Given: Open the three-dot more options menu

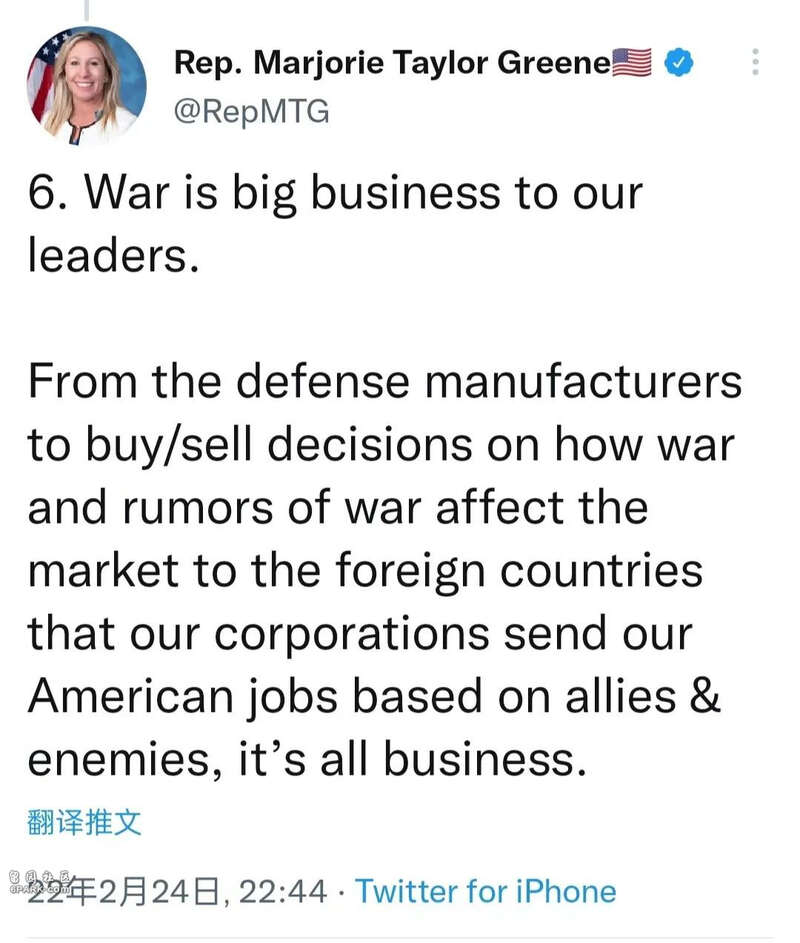Looking at the screenshot, I should pyautogui.click(x=755, y=62).
